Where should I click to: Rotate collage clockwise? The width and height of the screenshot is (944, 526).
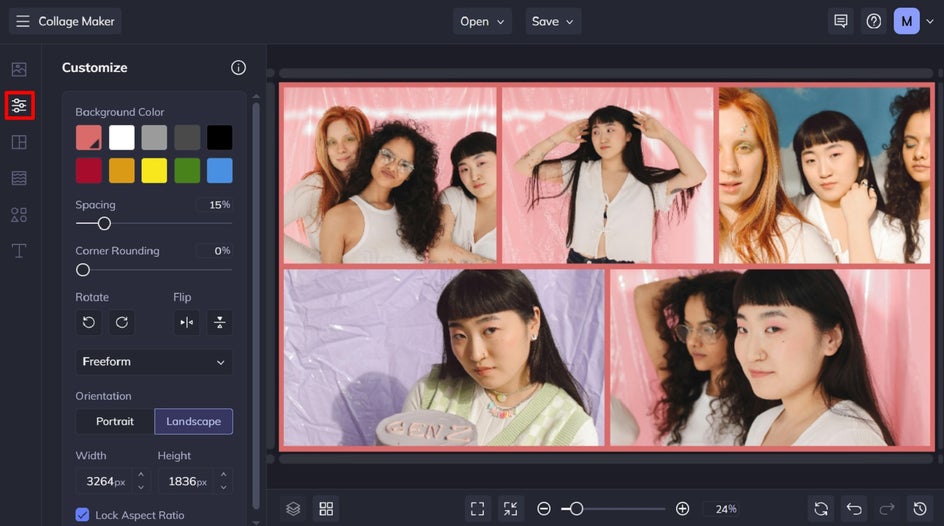(122, 323)
